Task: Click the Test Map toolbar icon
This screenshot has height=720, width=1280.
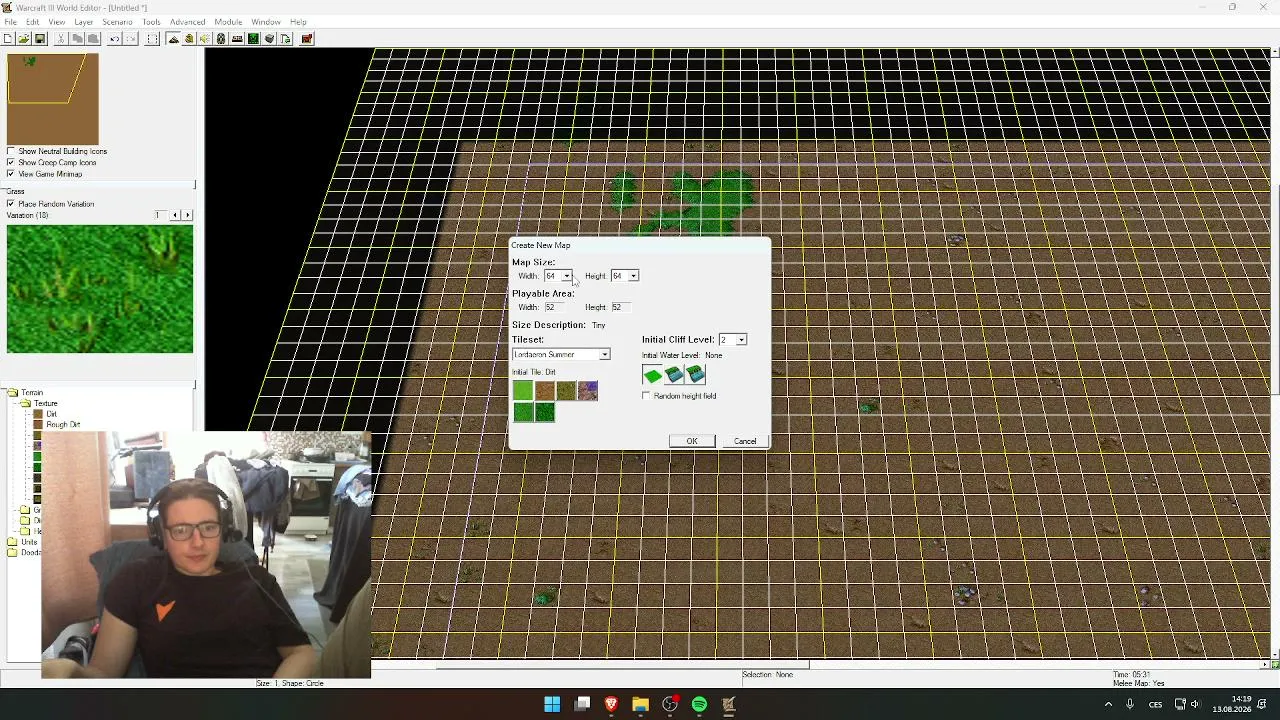Action: [307, 39]
